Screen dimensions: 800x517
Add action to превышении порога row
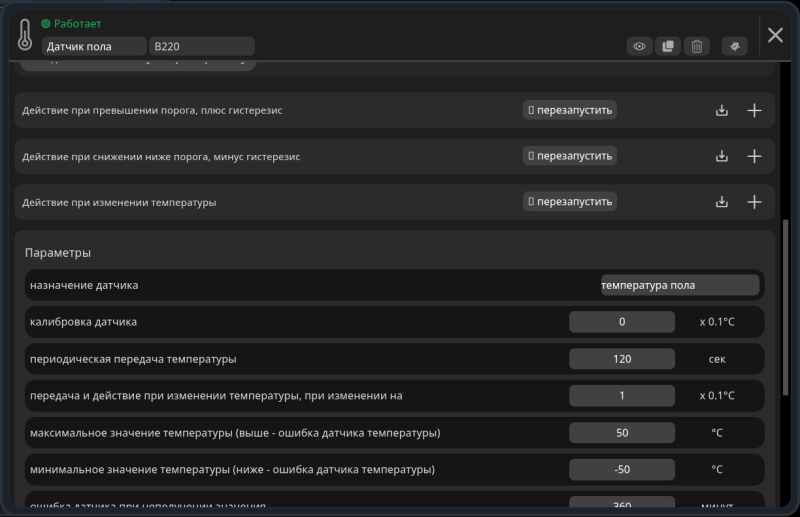pos(754,110)
